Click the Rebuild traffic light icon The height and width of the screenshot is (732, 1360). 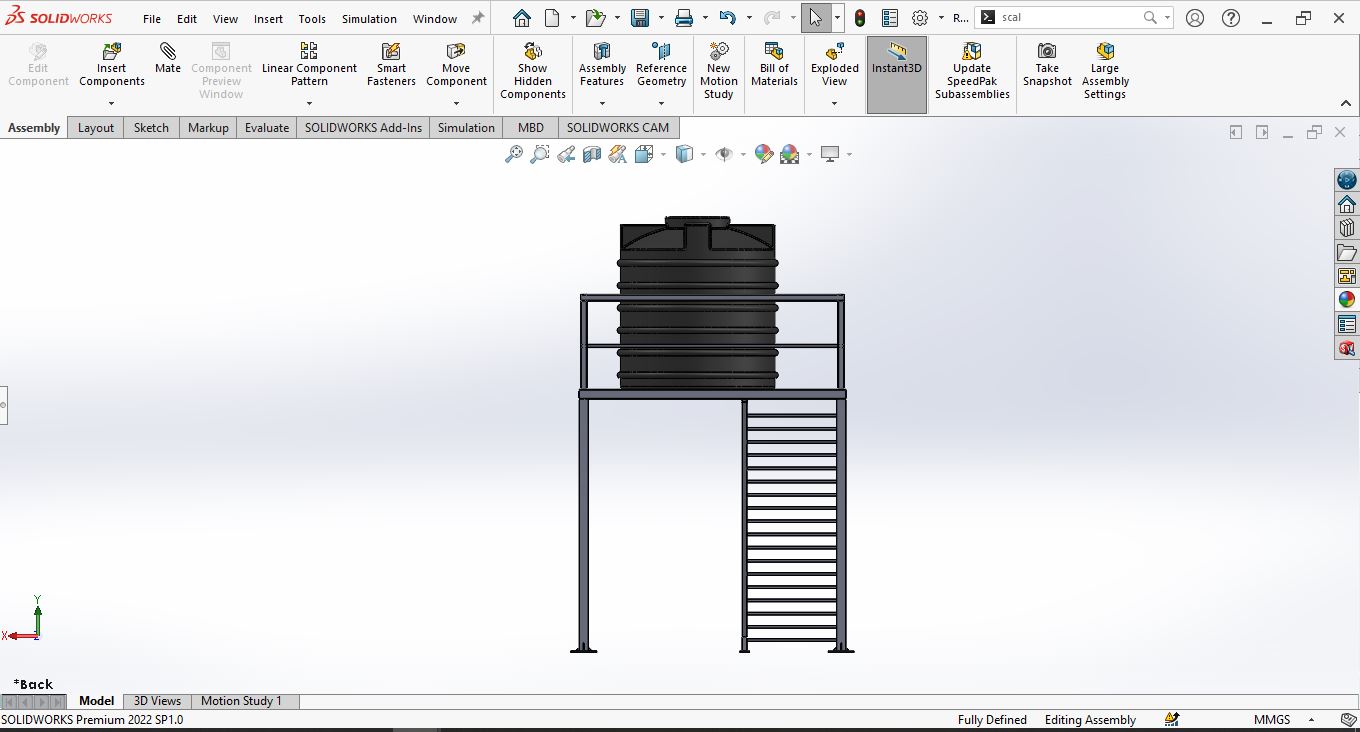[860, 18]
